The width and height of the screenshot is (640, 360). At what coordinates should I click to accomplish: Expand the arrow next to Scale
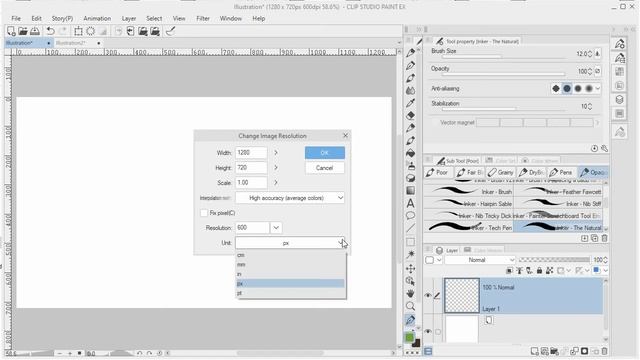276,183
